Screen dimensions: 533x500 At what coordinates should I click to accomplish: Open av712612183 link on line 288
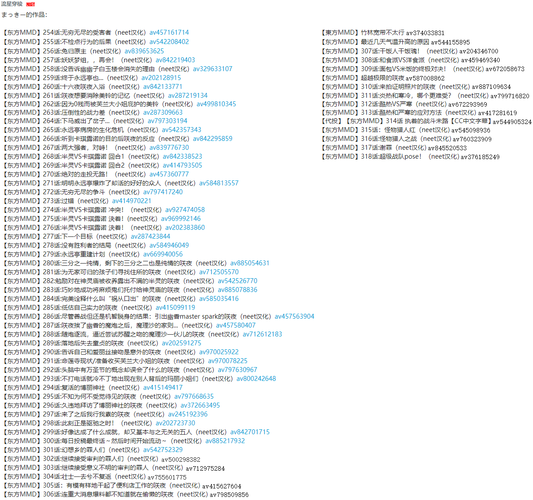tap(262, 334)
